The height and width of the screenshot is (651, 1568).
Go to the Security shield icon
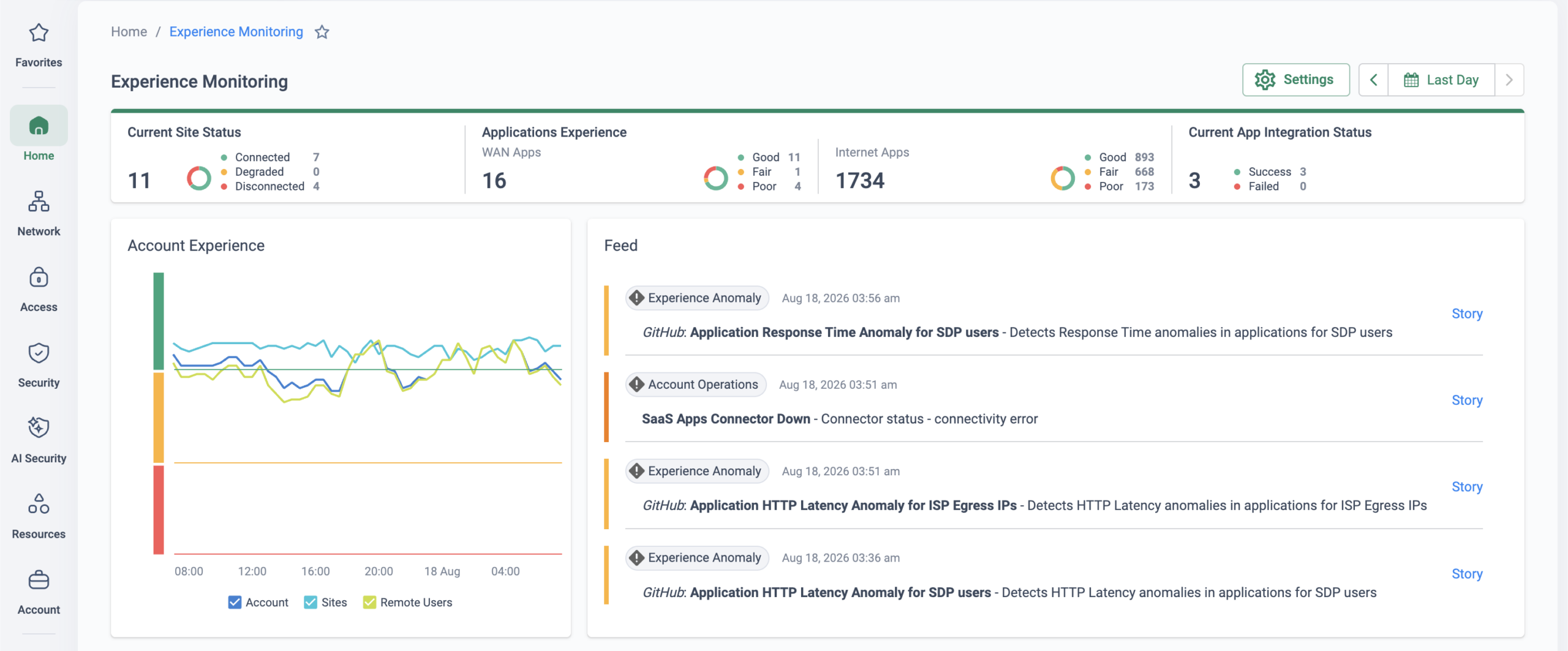coord(39,353)
